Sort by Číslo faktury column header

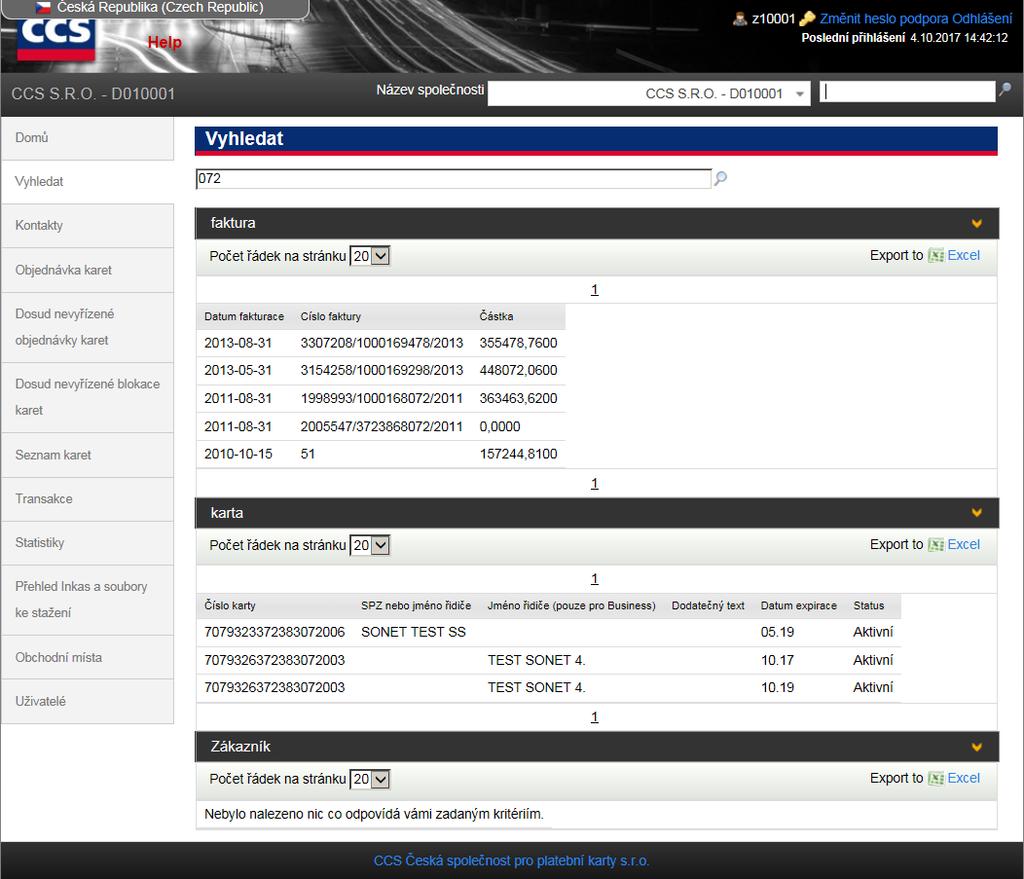[x=330, y=317]
